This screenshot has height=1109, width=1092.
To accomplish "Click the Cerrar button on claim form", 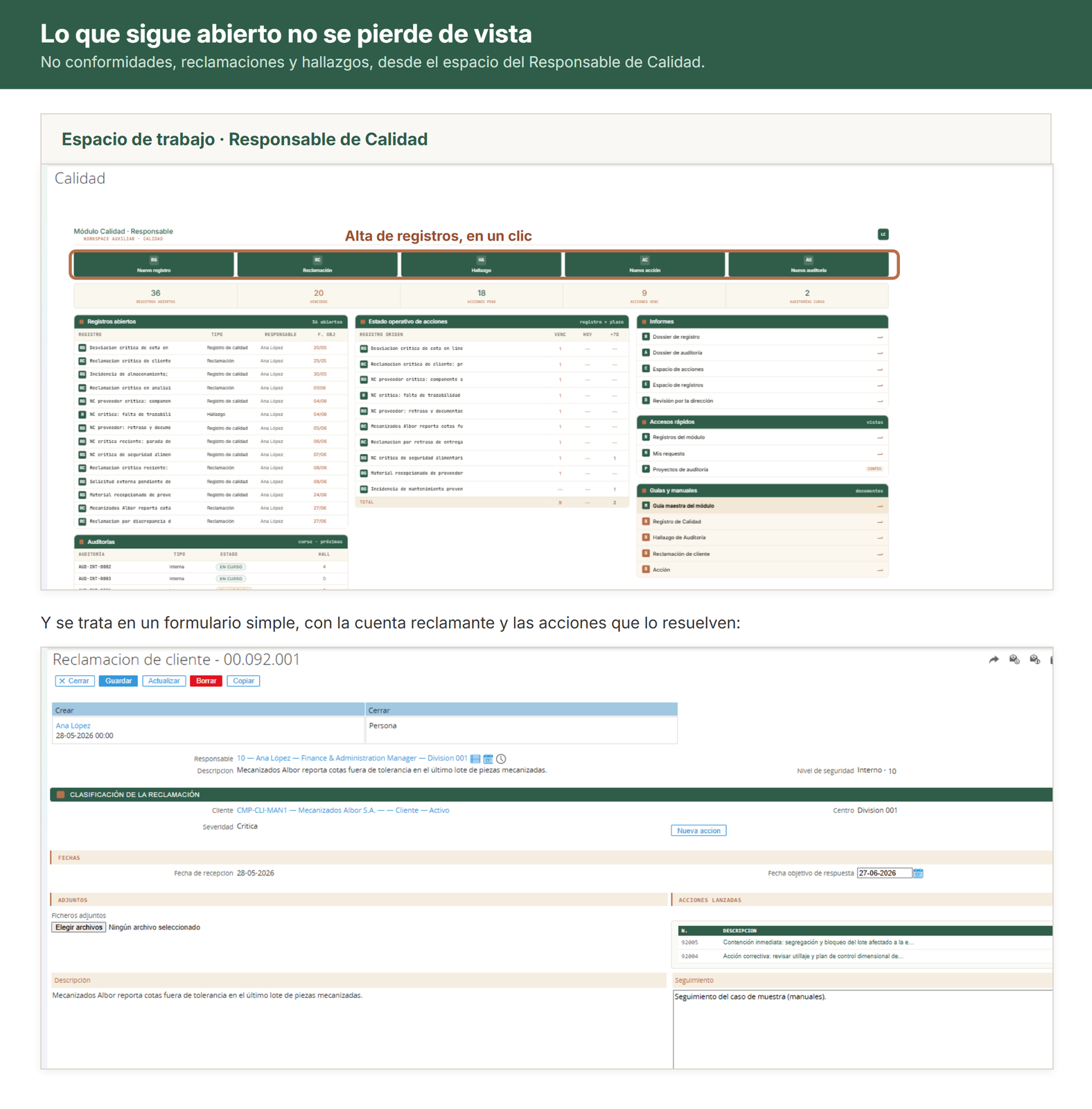I will (x=75, y=681).
